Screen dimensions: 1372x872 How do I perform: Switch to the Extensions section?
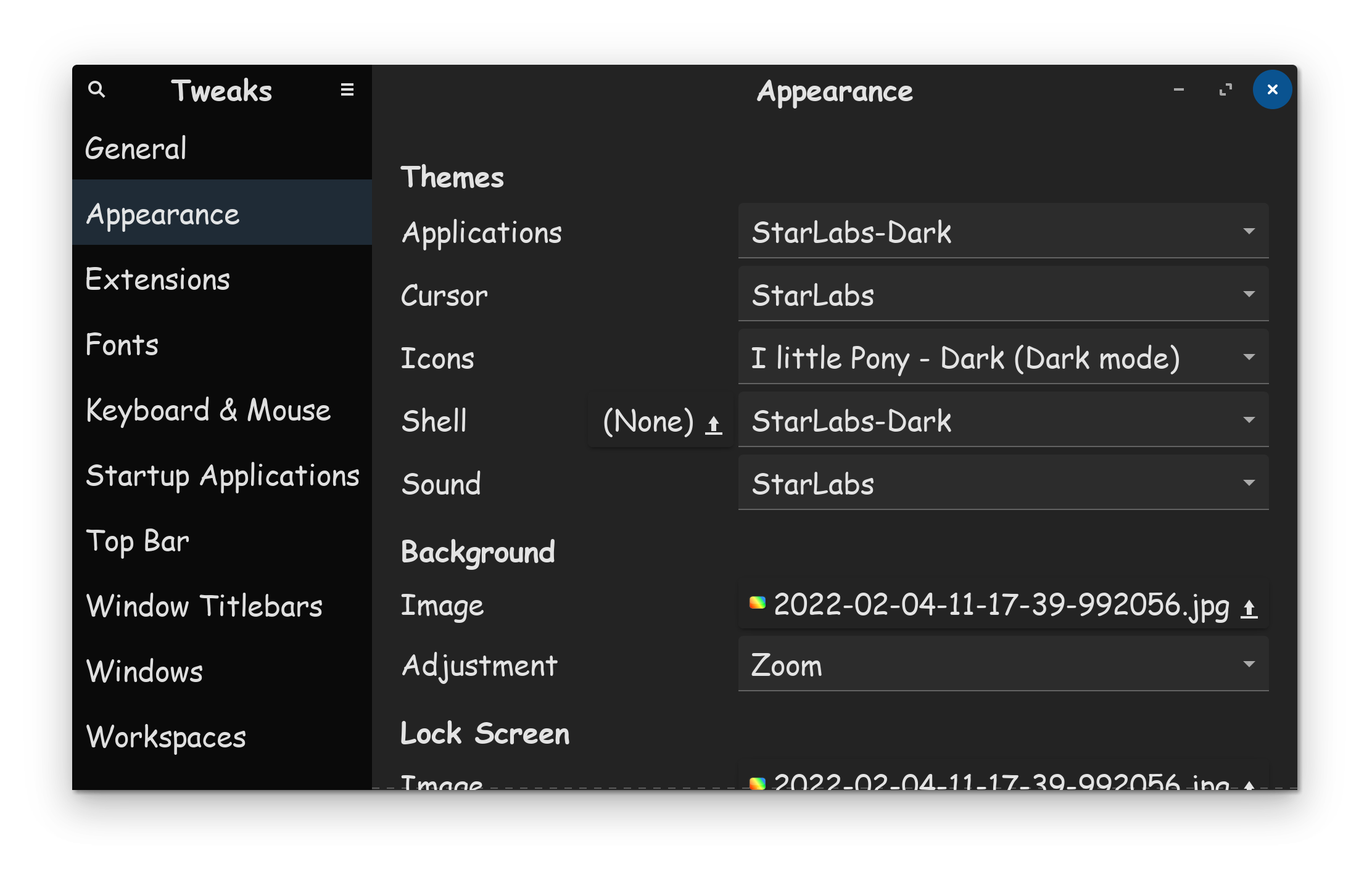click(x=158, y=279)
